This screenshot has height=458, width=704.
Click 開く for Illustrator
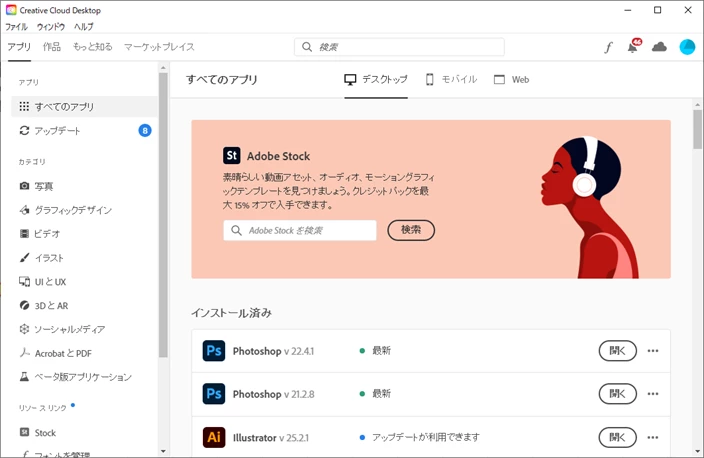point(617,437)
